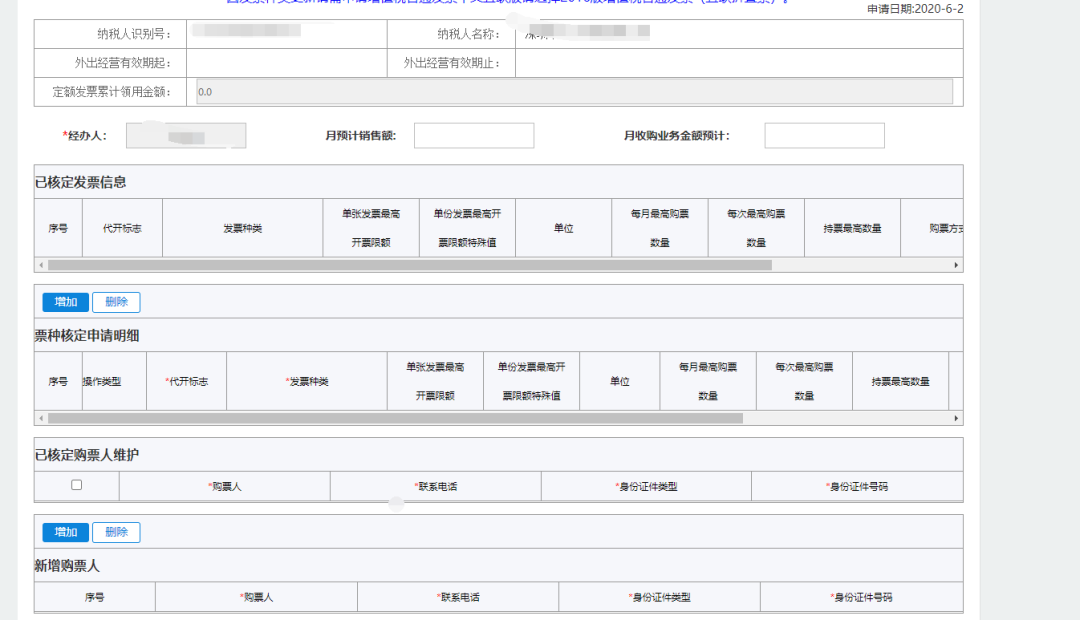
Task: Click 每月最高购票数量 header in 已核定发票信息
Action: pos(659,228)
